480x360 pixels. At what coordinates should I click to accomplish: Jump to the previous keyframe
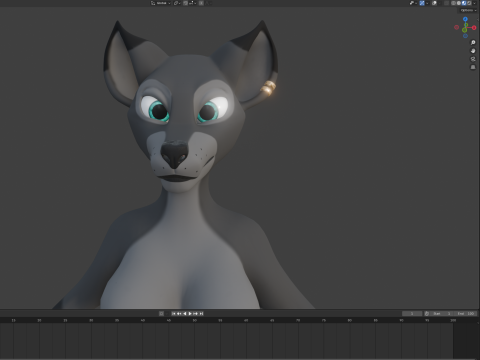179,313
